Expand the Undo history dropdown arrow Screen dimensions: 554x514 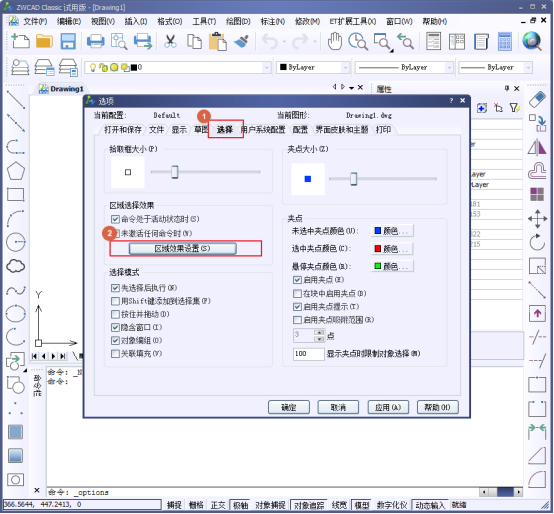pos(284,42)
